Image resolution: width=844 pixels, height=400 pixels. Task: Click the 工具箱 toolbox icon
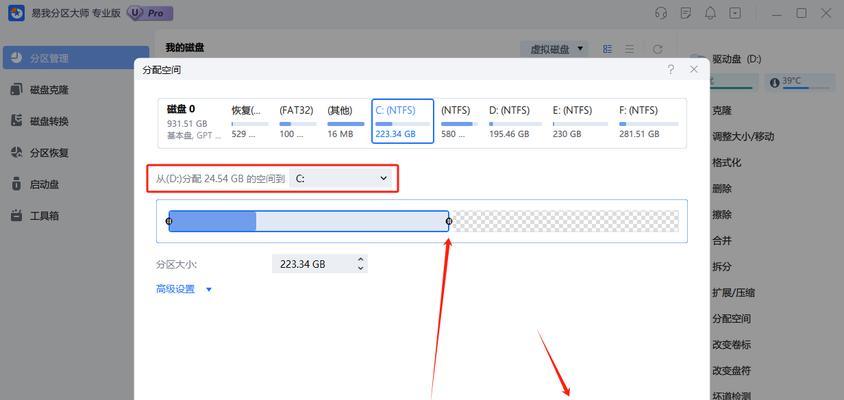pyautogui.click(x=17, y=216)
